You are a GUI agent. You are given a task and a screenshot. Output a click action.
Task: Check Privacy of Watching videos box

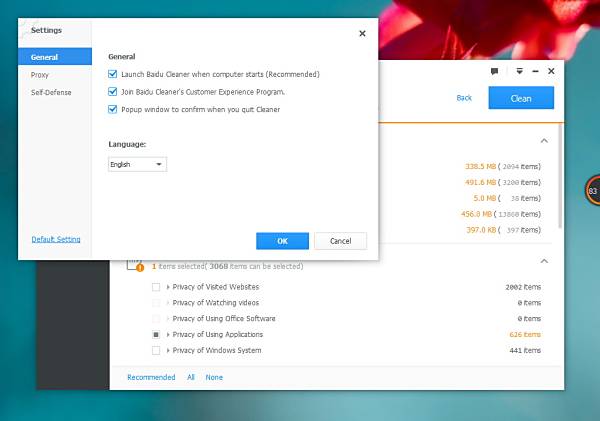pyautogui.click(x=156, y=303)
